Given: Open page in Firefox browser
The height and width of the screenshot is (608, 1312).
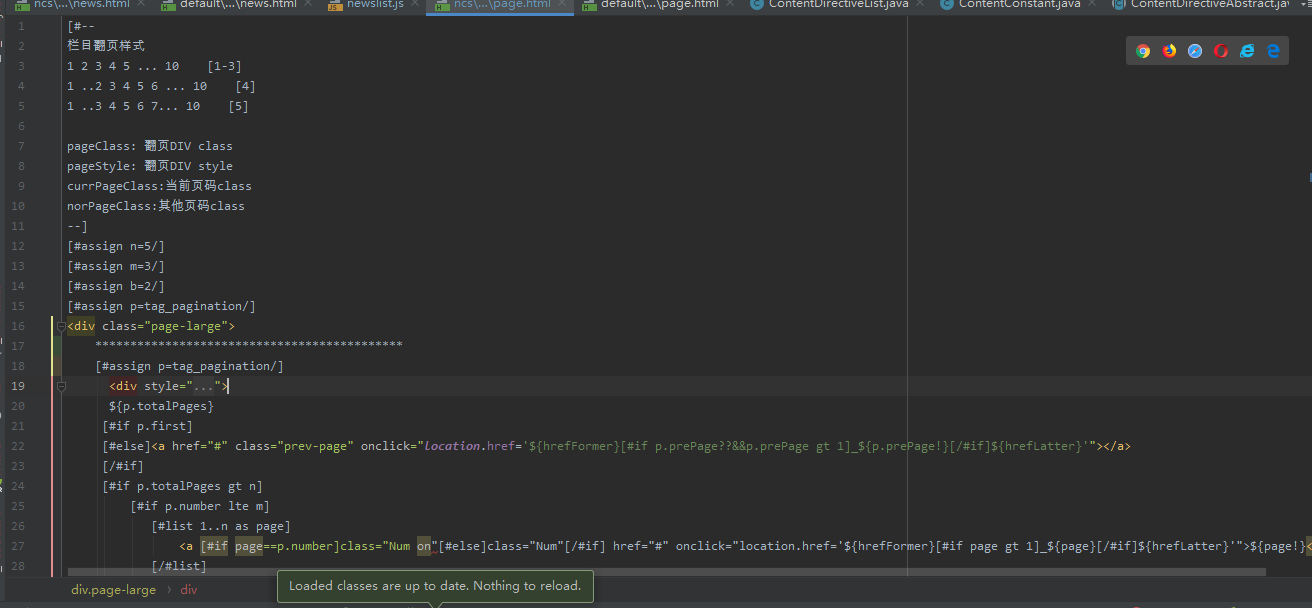Looking at the screenshot, I should point(1169,51).
